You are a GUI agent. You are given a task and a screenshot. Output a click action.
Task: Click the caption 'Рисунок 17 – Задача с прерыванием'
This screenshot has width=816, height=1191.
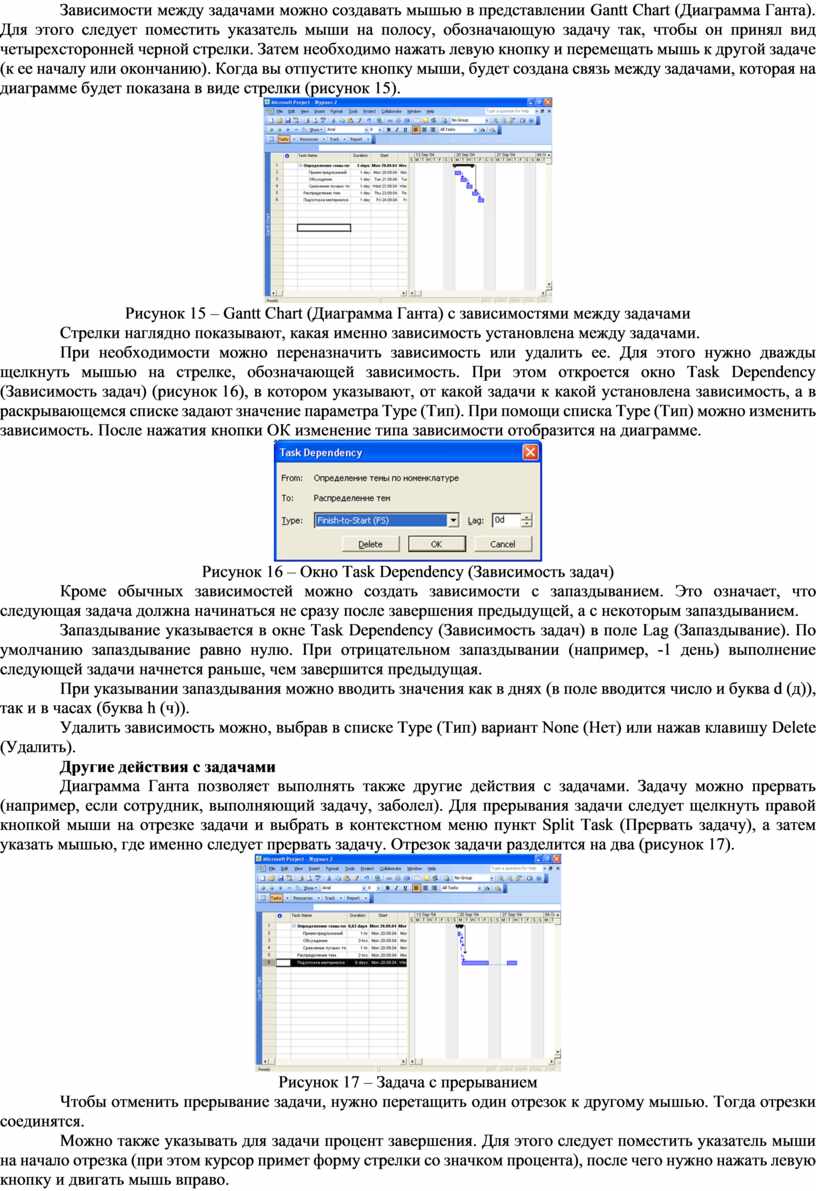408,1082
